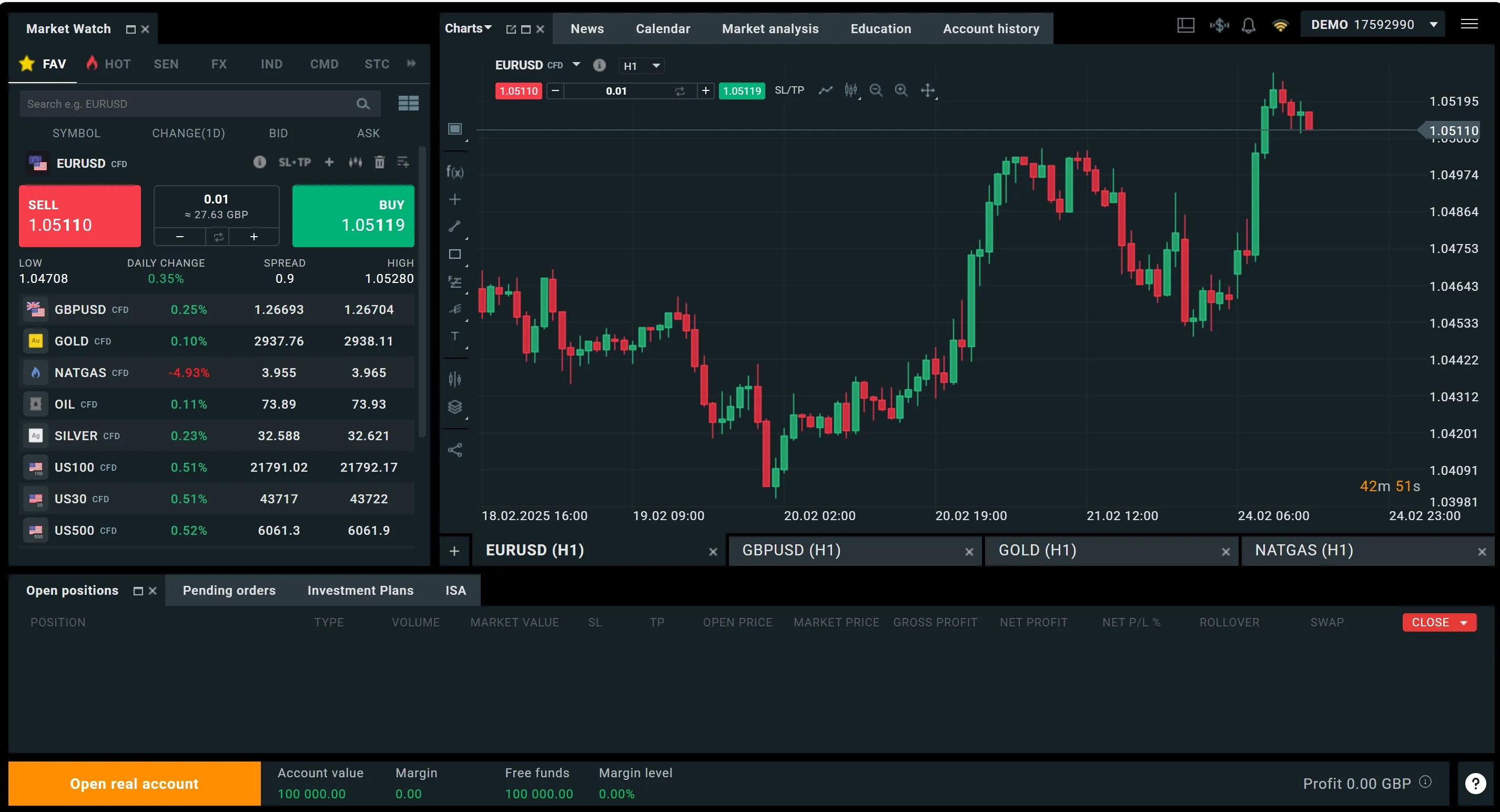This screenshot has height=812, width=1500.
Task: Switch Market Watch to grid view
Action: click(408, 104)
